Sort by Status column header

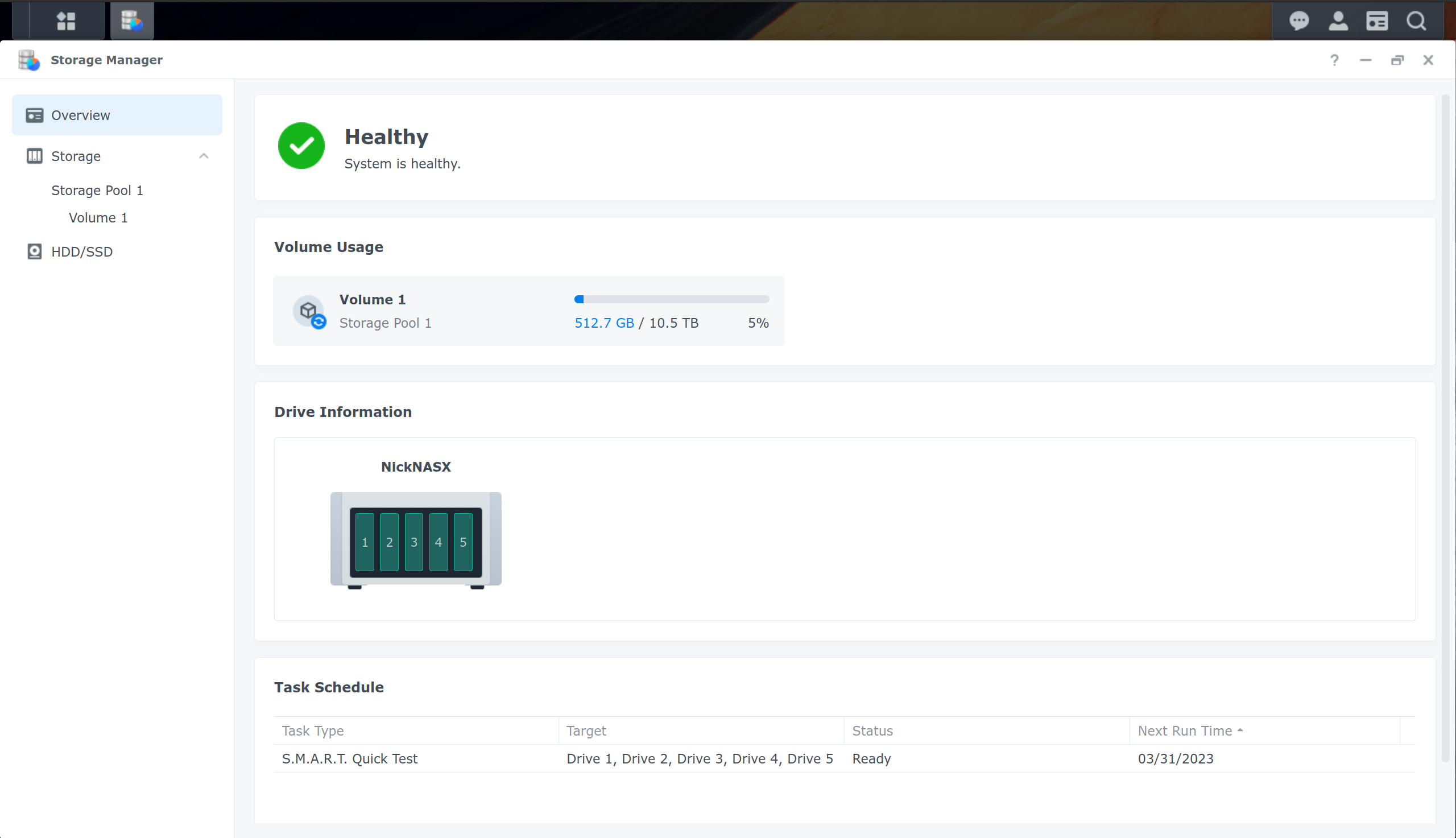click(987, 731)
